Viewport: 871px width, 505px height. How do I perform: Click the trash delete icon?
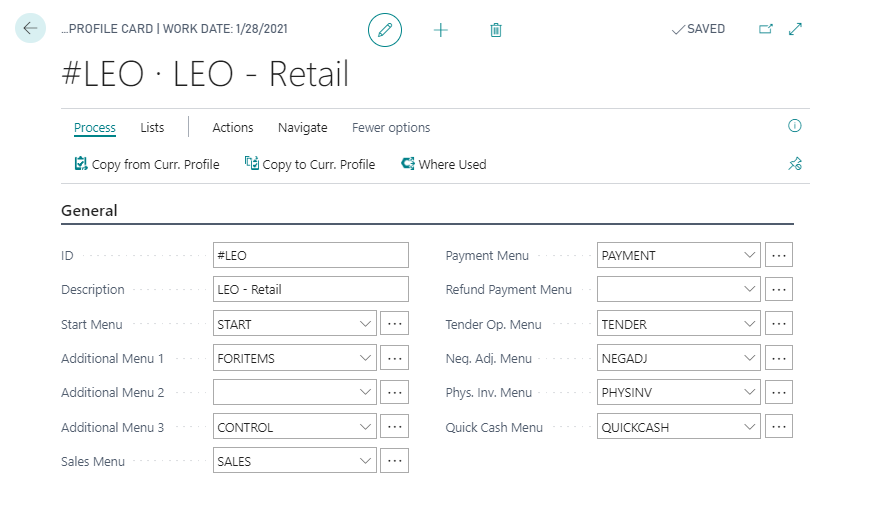(496, 30)
